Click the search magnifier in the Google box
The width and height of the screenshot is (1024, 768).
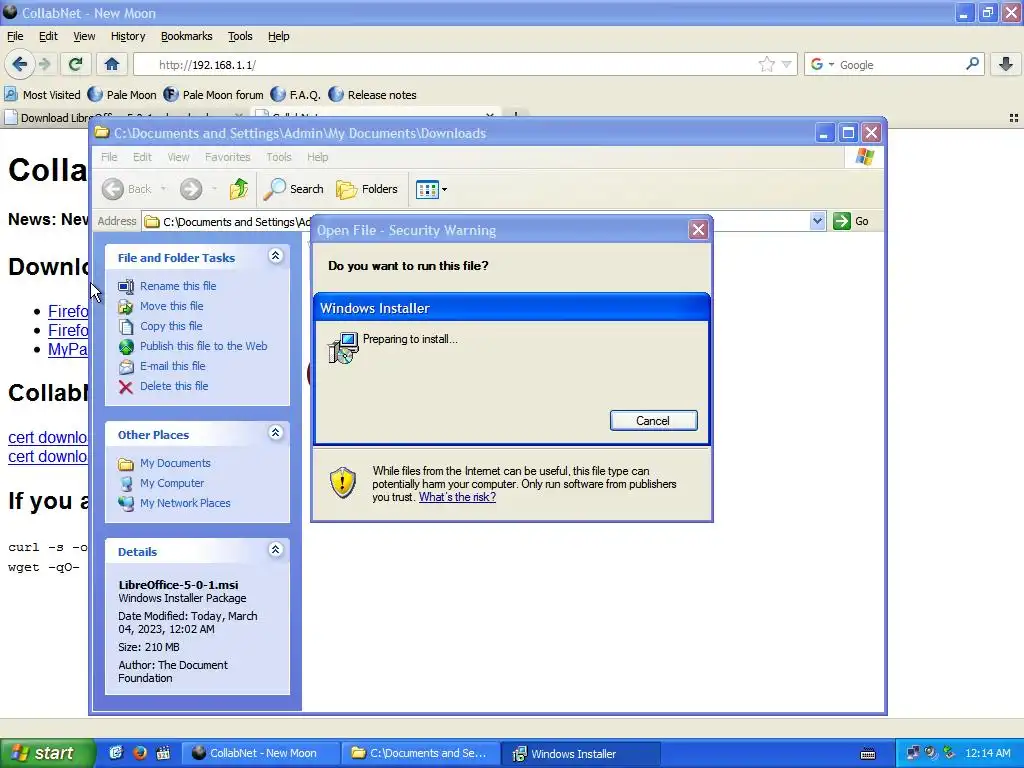click(x=972, y=64)
